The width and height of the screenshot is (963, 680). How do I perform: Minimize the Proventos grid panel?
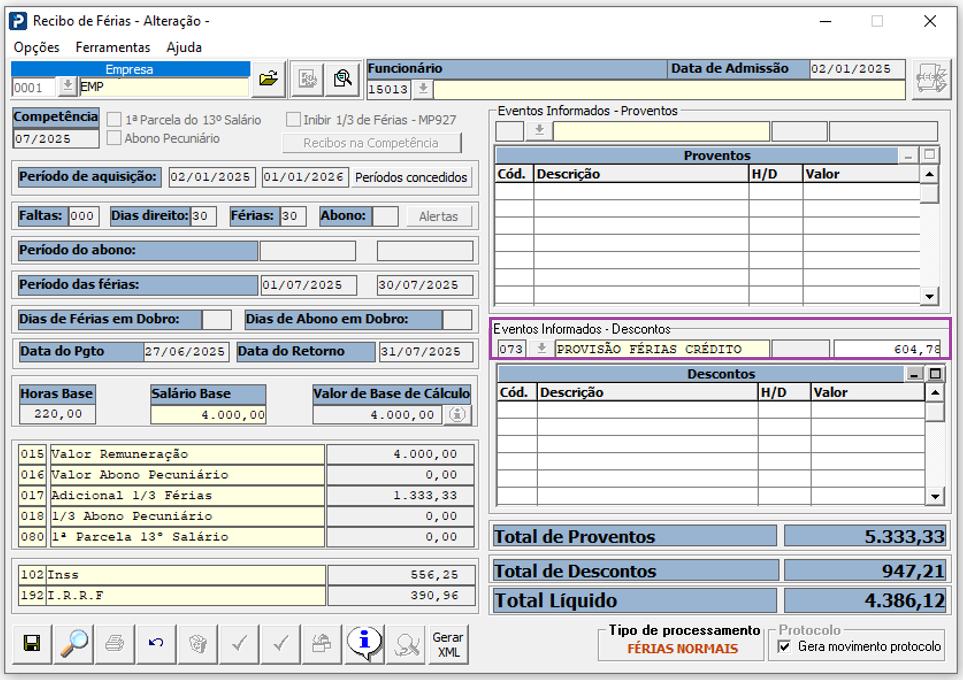(x=908, y=155)
